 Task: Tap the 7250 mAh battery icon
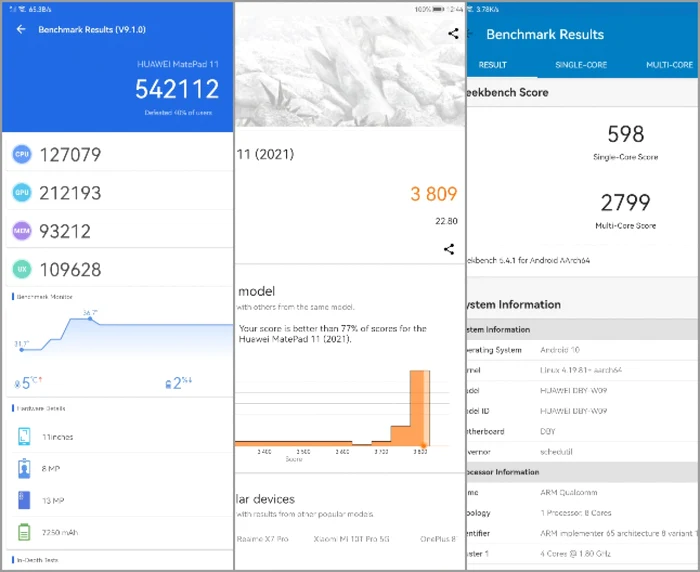tap(24, 532)
